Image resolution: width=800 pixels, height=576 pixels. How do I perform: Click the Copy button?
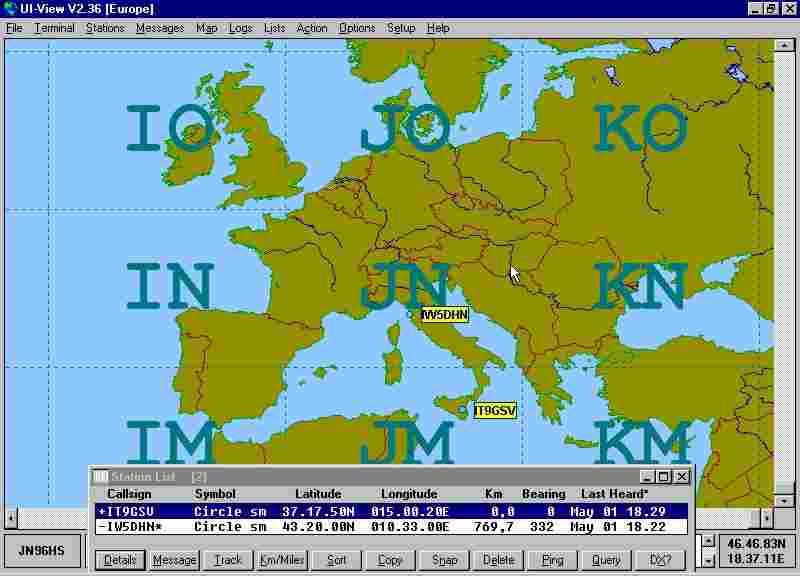pyautogui.click(x=390, y=560)
